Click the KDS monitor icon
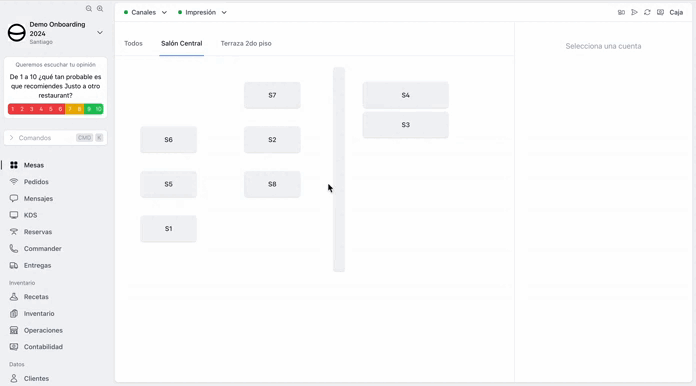 (x=14, y=215)
